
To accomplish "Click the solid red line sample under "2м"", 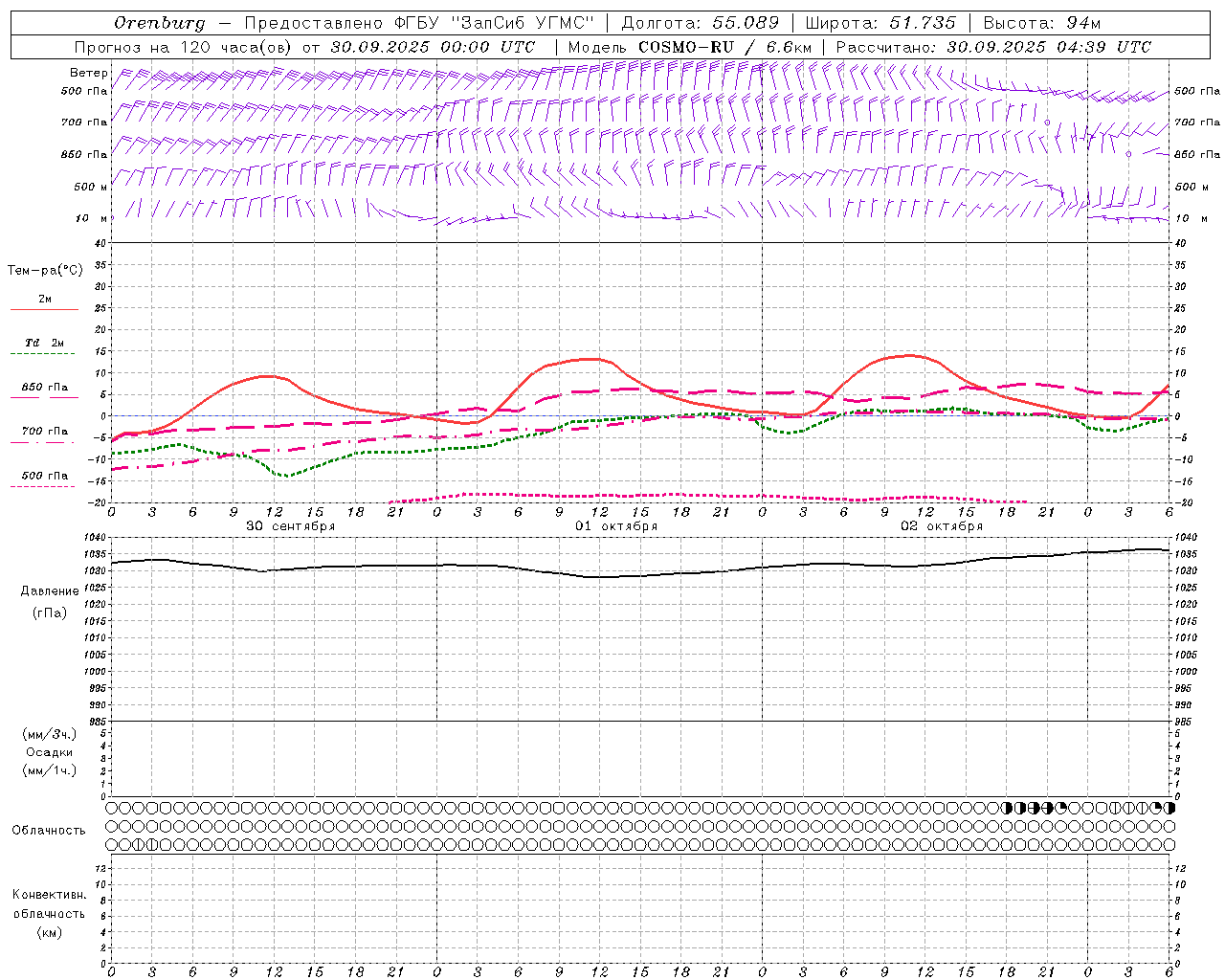I will (44, 310).
